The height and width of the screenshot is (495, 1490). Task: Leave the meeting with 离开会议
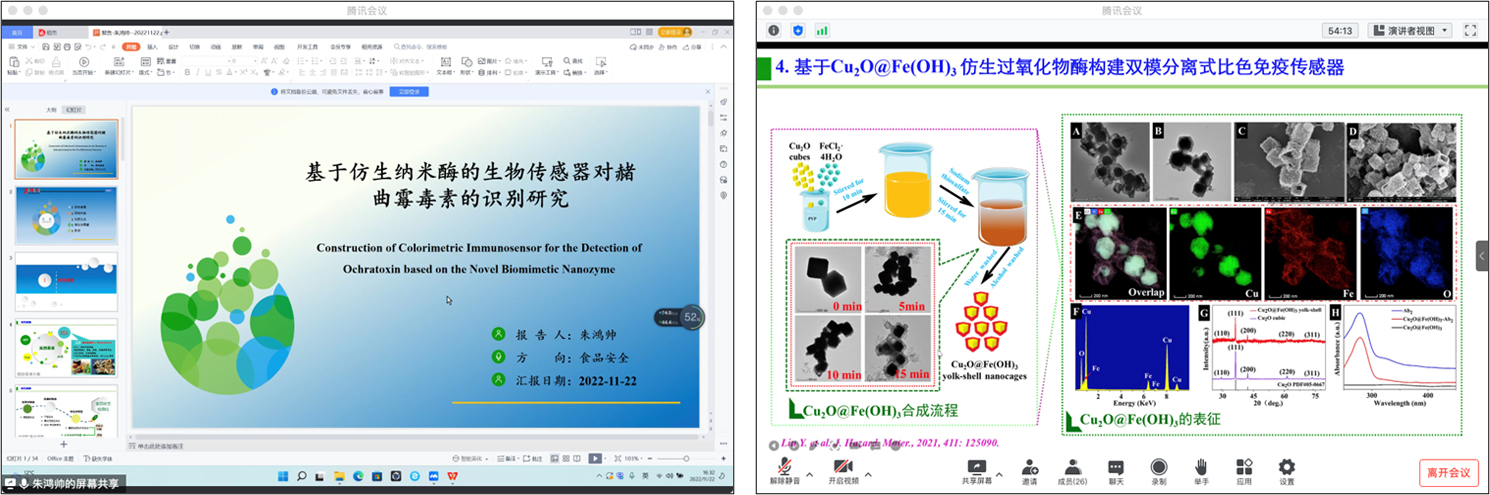[x=1447, y=472]
